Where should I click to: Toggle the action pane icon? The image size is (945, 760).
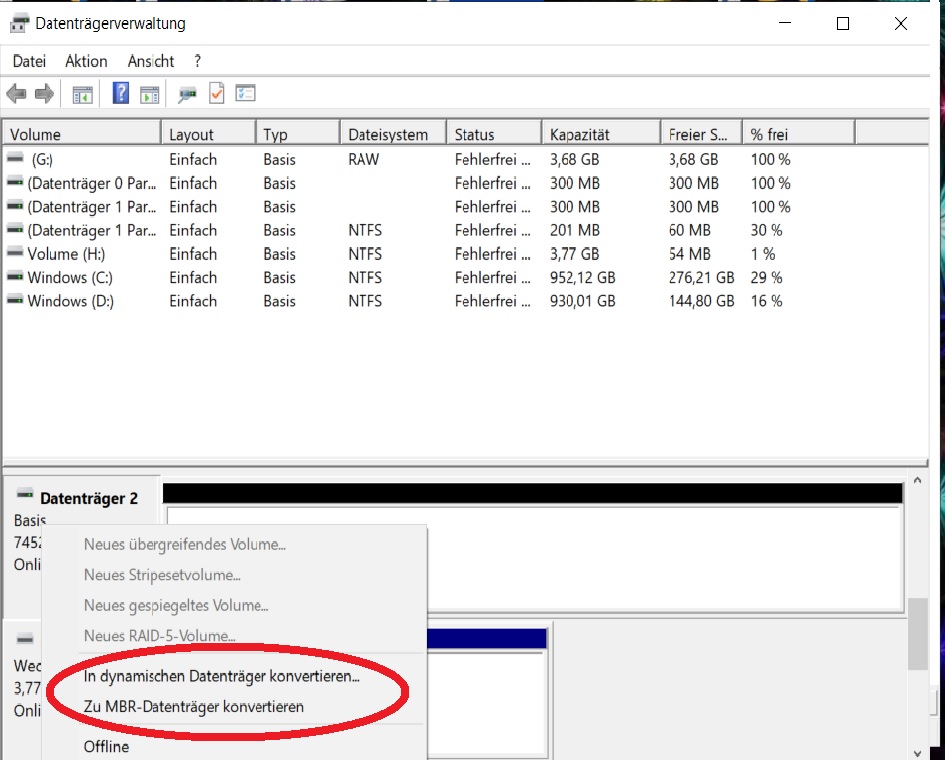coord(149,95)
